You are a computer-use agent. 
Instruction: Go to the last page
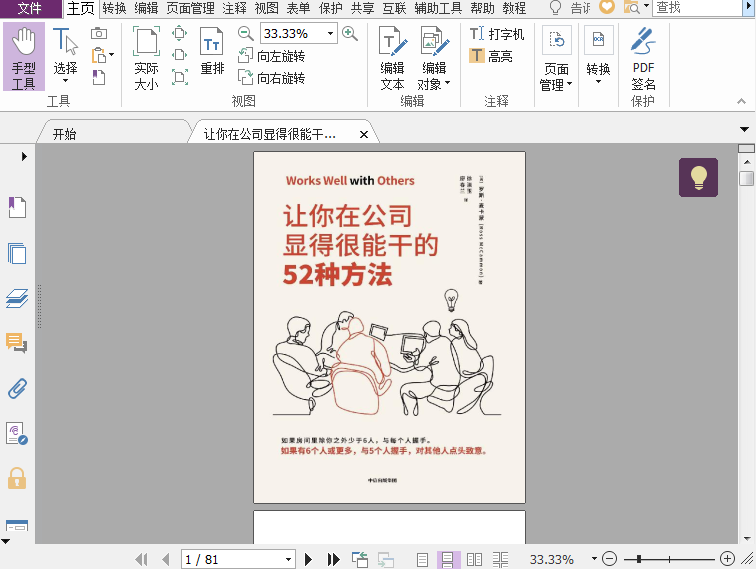point(333,559)
